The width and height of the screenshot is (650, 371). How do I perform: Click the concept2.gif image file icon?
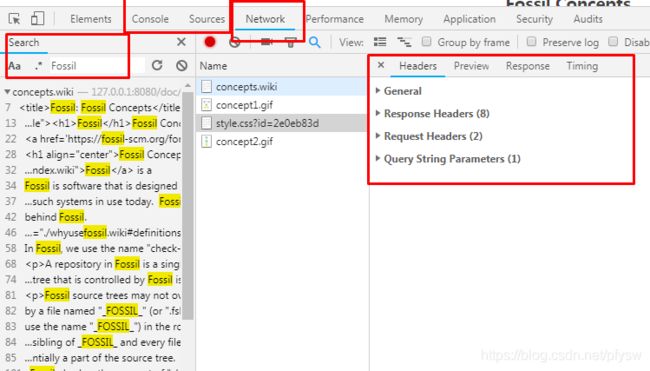tap(206, 141)
